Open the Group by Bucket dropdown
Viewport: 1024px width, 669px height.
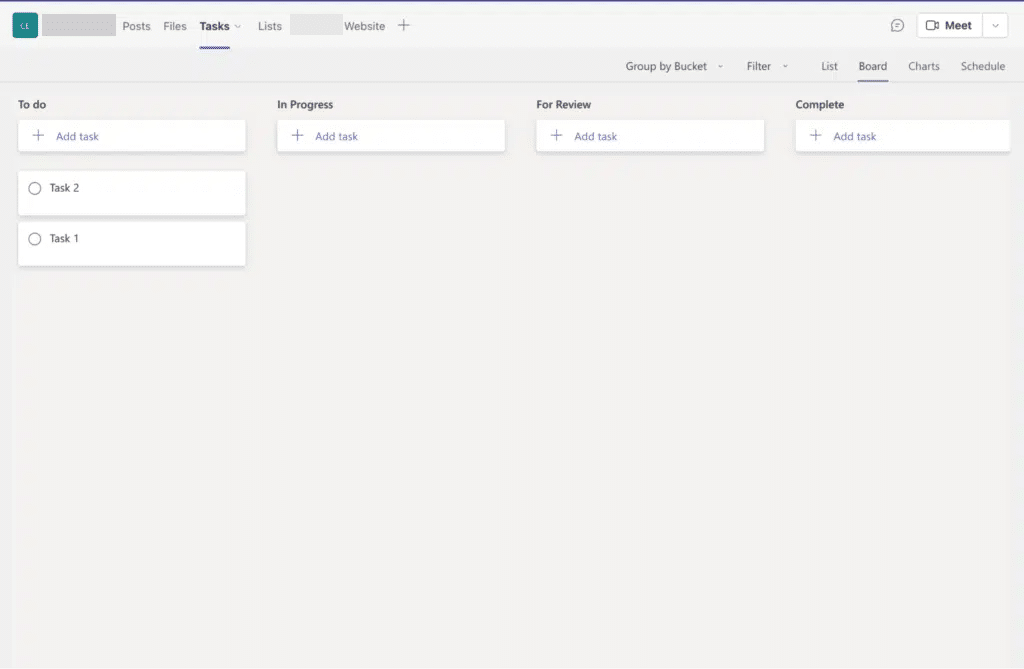(x=721, y=66)
